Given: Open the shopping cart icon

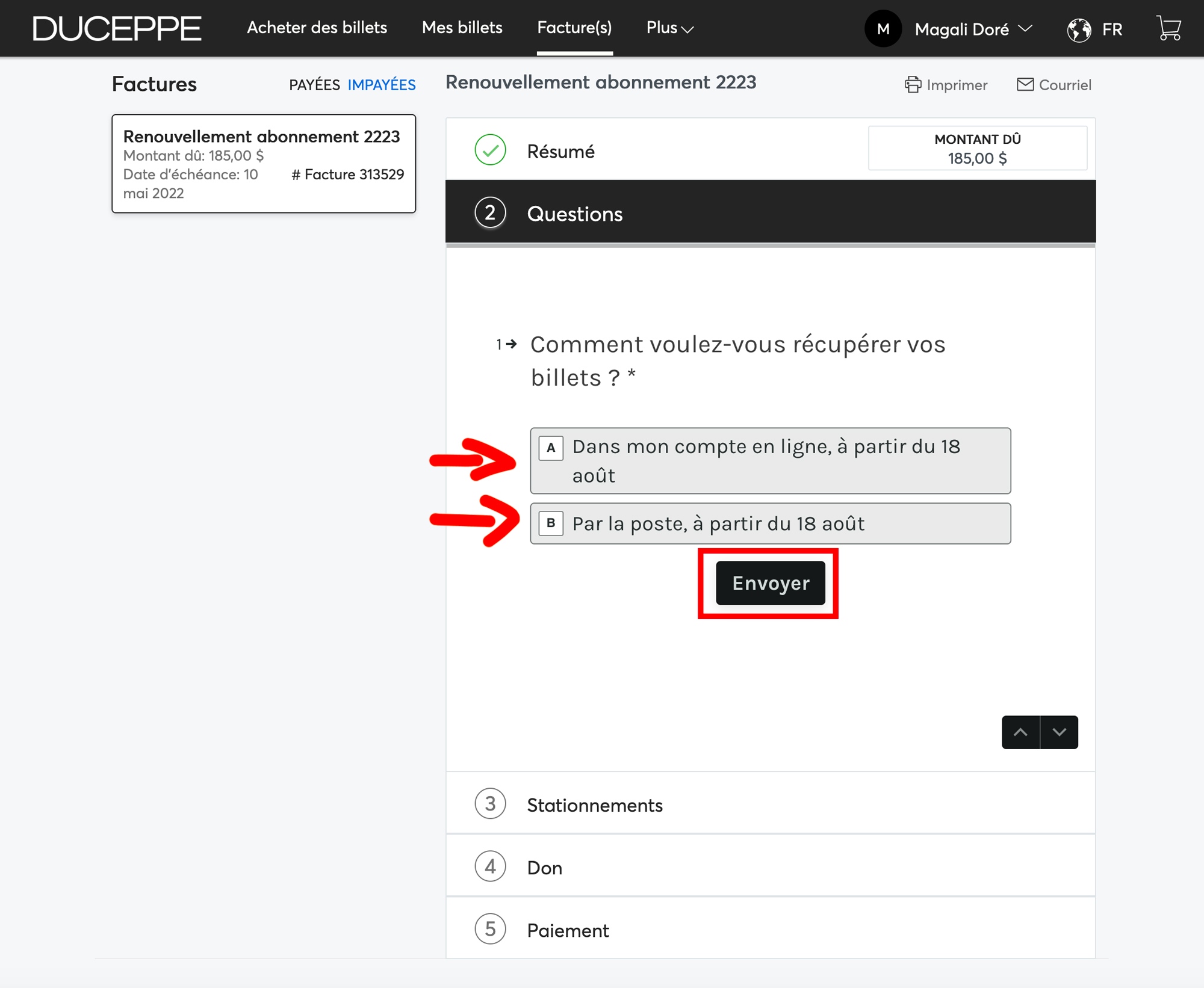Looking at the screenshot, I should [x=1168, y=28].
